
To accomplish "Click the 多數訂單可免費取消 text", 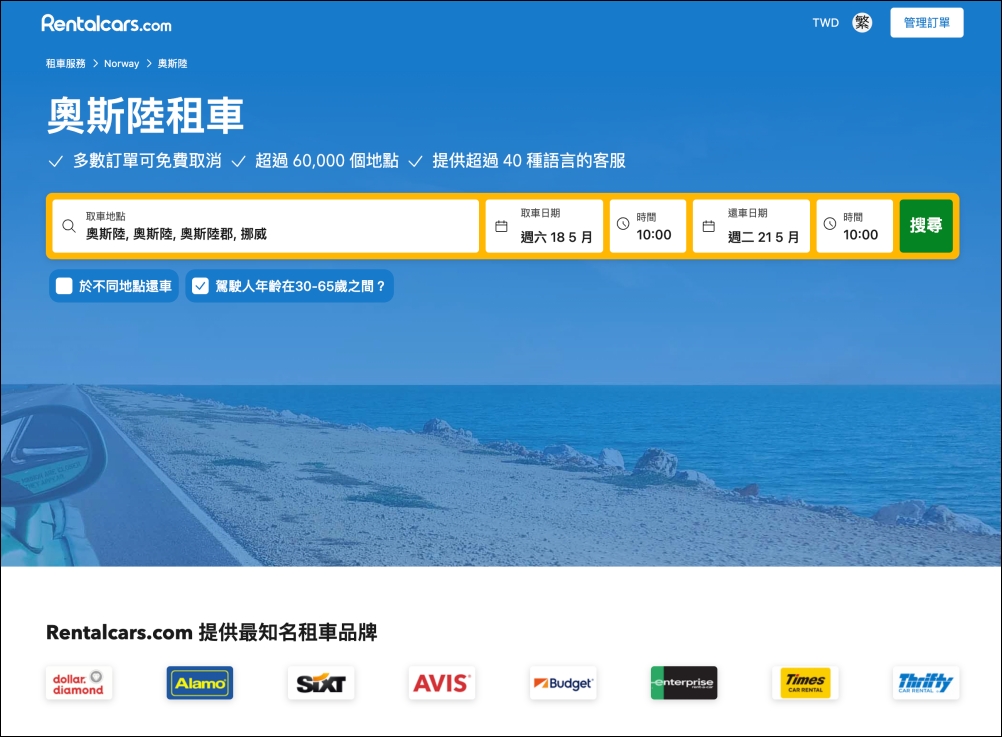I will pyautogui.click(x=147, y=160).
